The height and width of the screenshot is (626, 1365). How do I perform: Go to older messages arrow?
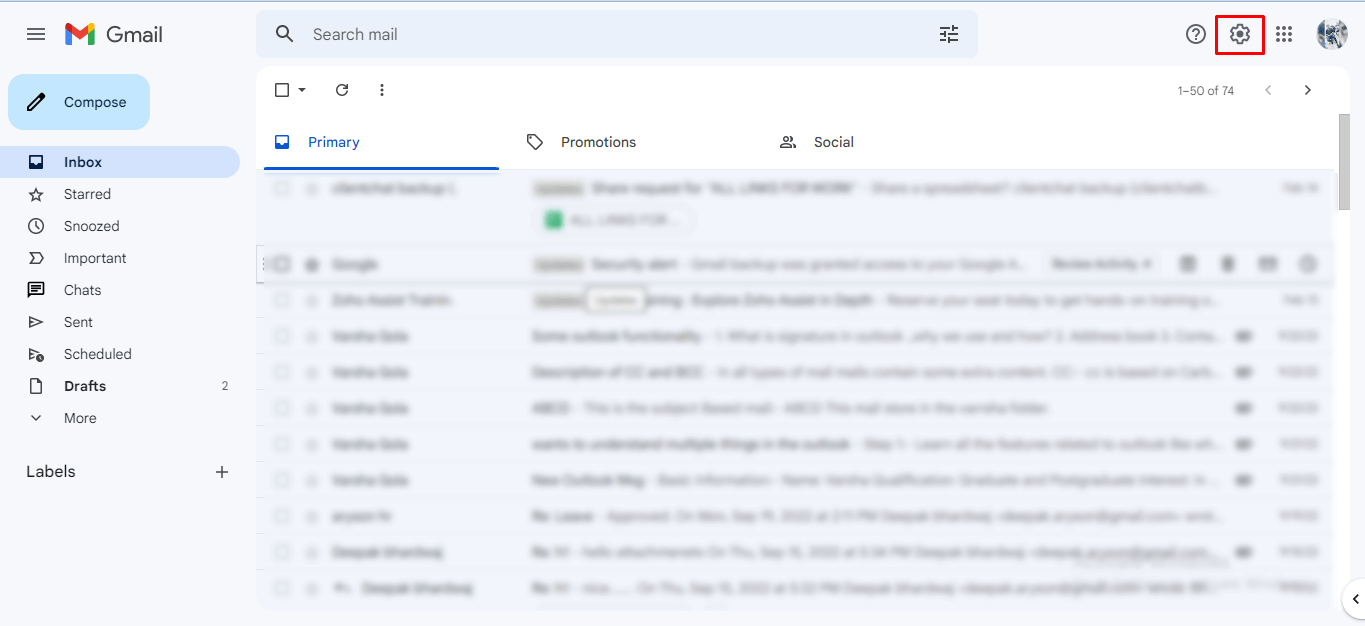(x=1307, y=90)
